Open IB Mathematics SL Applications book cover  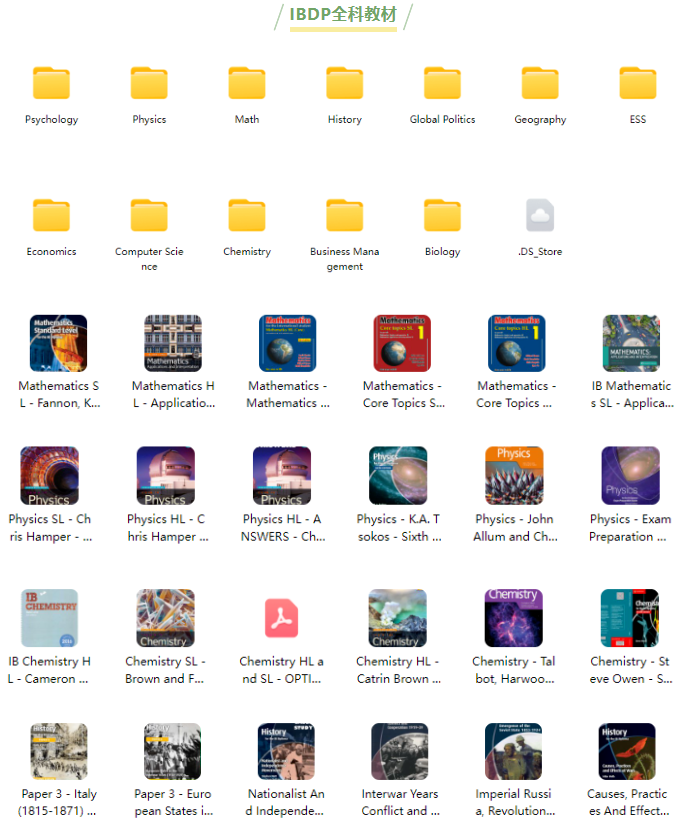[631, 344]
